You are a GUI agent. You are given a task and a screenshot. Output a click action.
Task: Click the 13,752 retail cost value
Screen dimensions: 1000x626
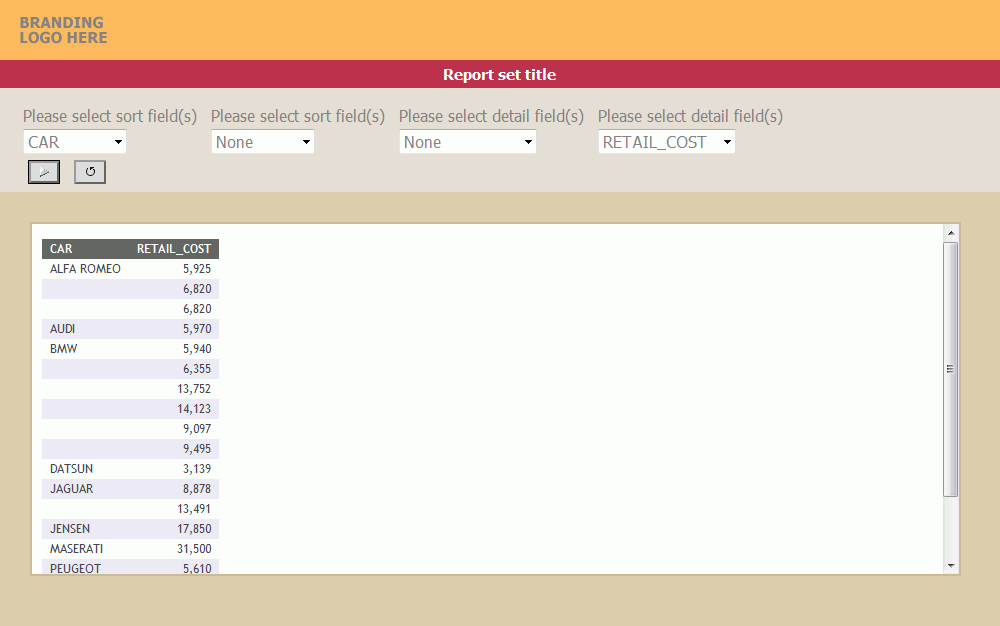tap(194, 389)
